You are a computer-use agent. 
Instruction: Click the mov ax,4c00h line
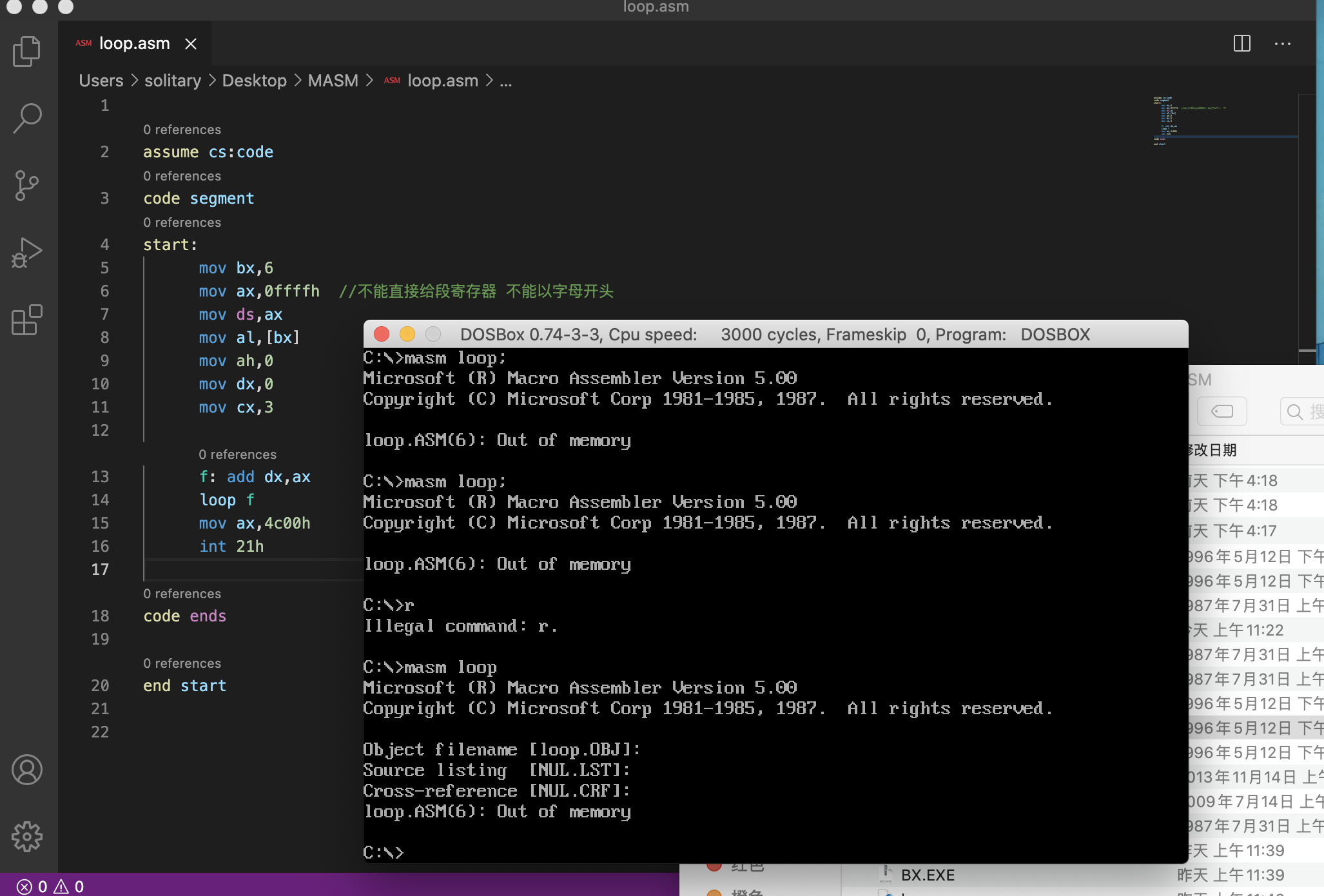255,523
